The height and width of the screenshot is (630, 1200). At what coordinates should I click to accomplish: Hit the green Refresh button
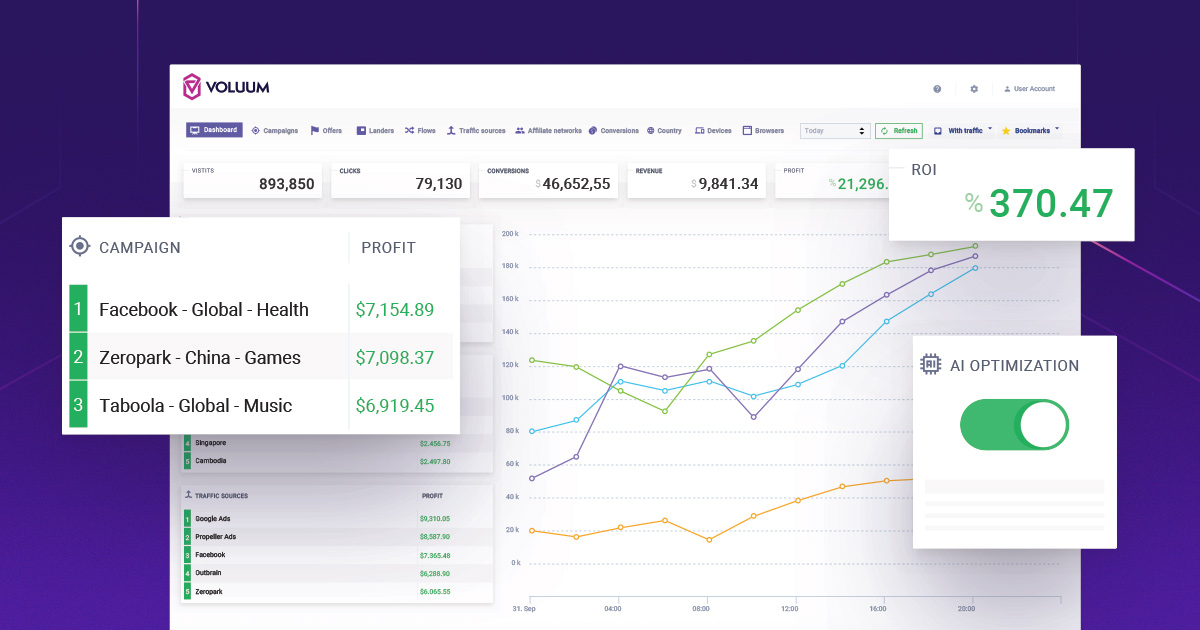click(x=899, y=131)
